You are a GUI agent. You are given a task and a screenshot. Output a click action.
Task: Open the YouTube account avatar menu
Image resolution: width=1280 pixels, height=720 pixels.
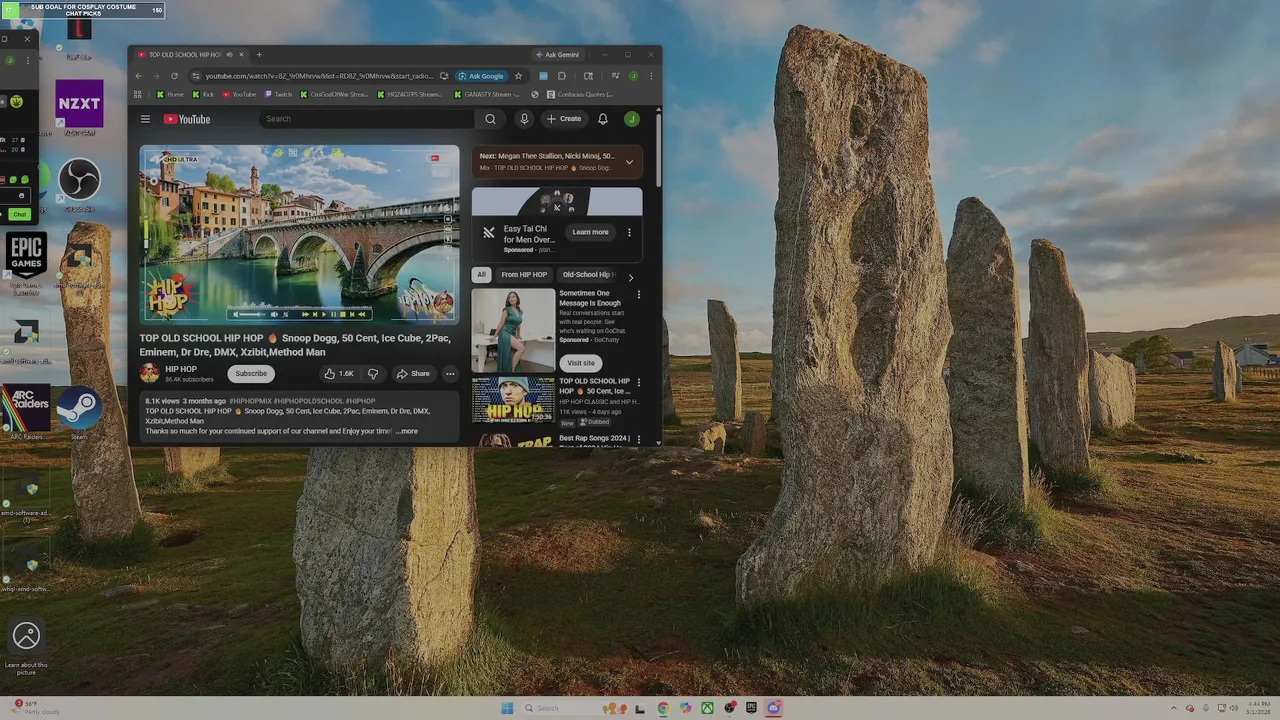click(x=632, y=119)
